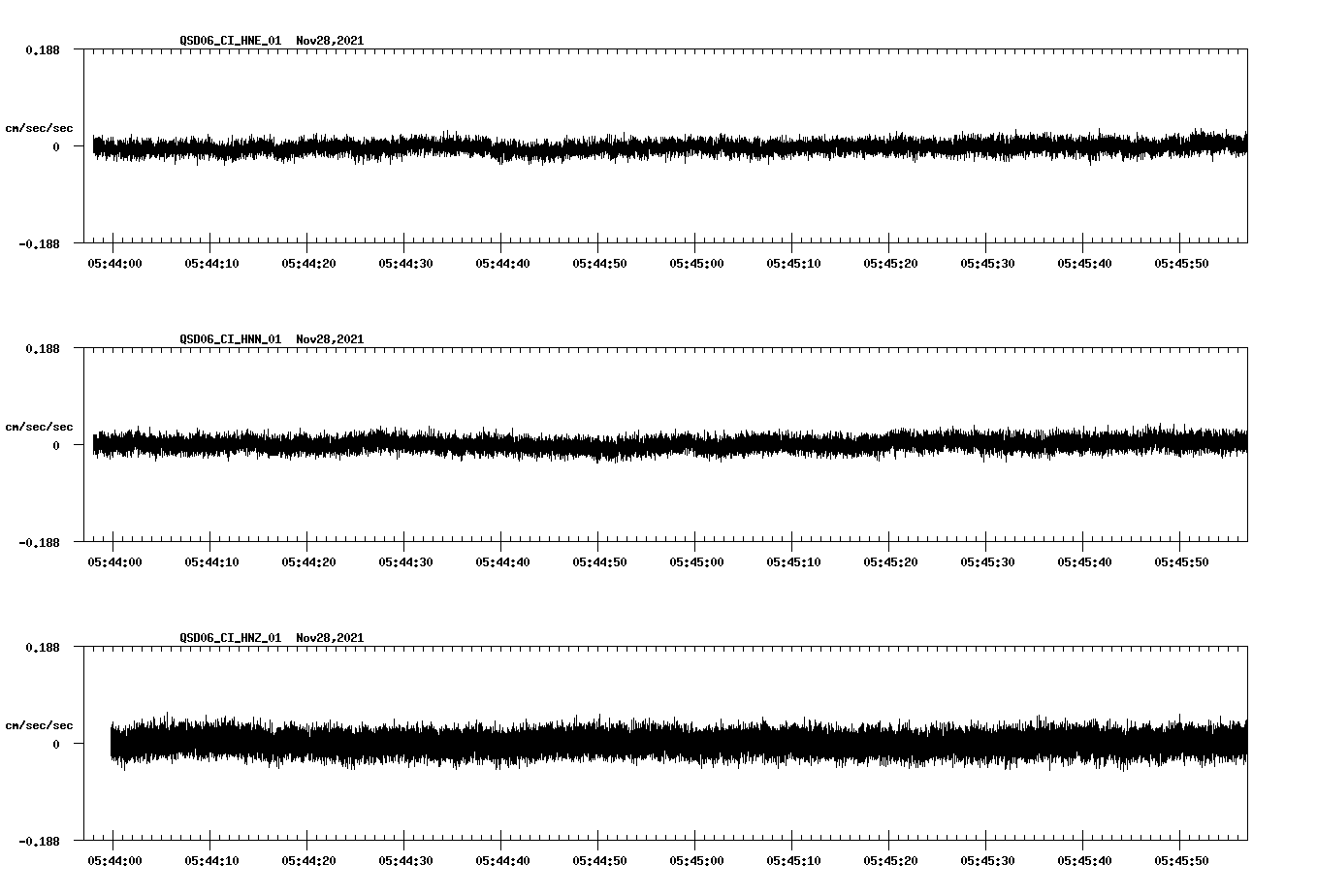Click the QSD06_CI_HNN_01 plot title
Image resolution: width=1317 pixels, height=896 pixels.
pyautogui.click(x=272, y=339)
